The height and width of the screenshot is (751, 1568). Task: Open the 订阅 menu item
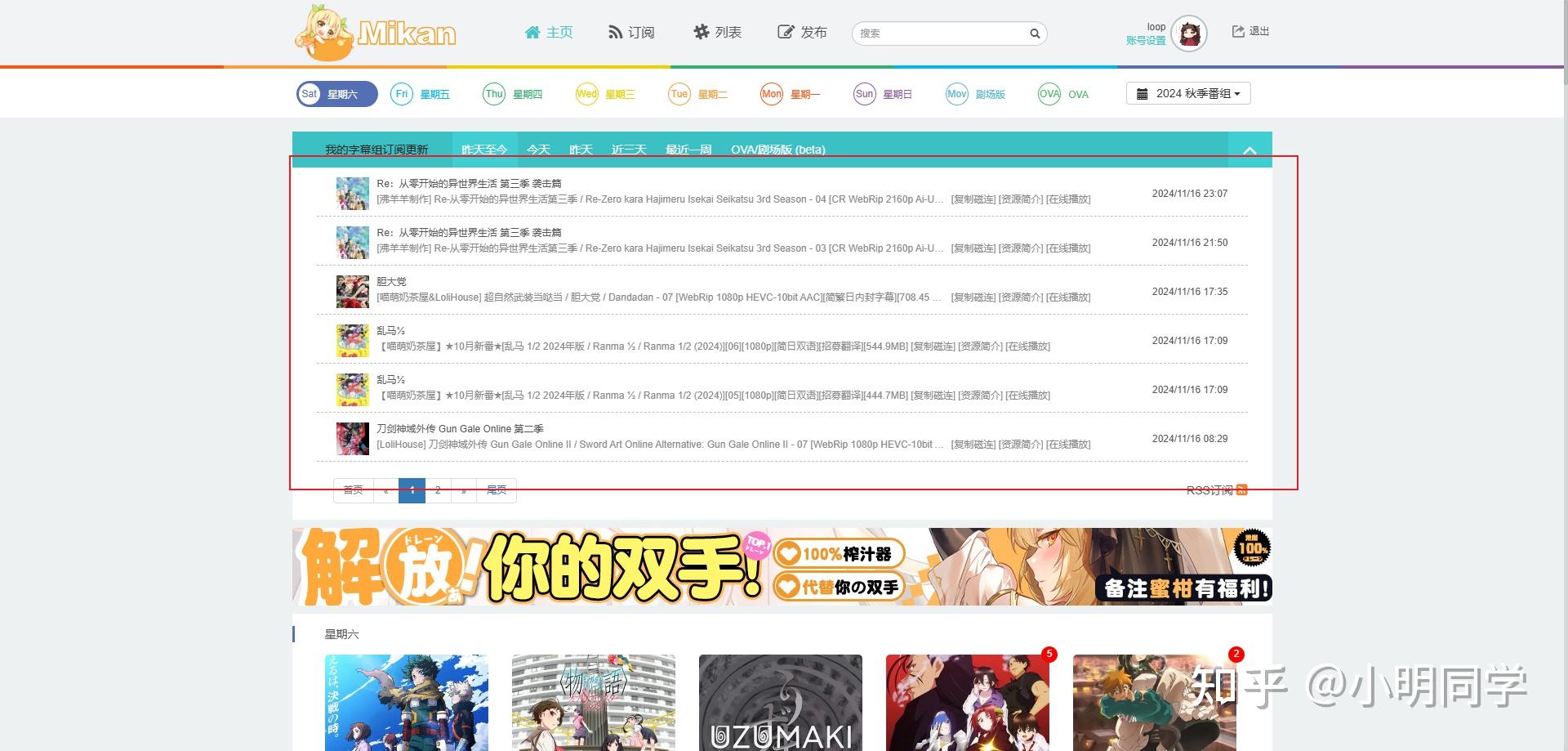point(631,32)
